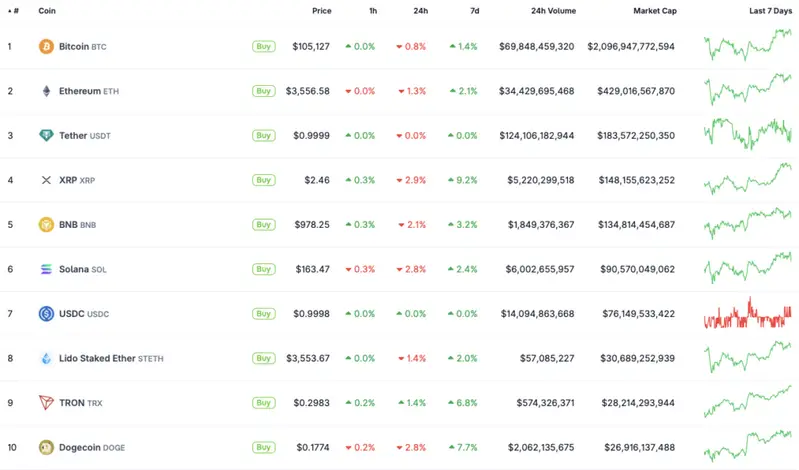Click the Tether coin logo icon
The image size is (799, 470).
(x=45, y=136)
